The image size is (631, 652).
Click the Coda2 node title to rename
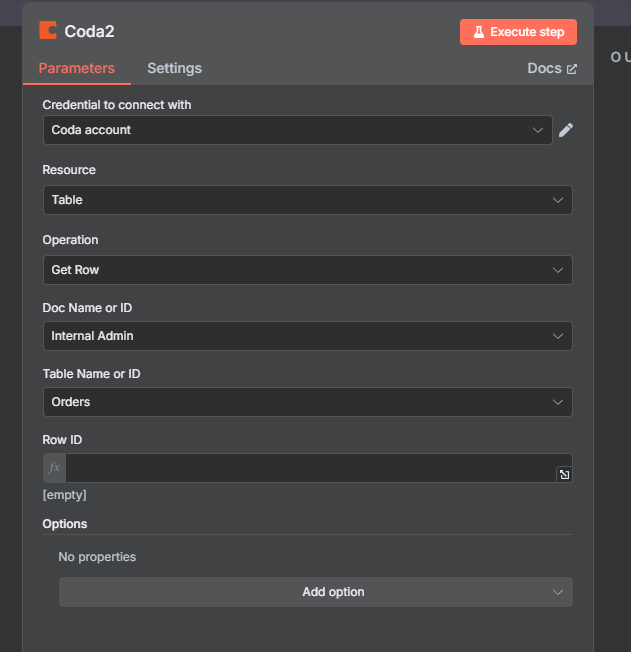(x=89, y=32)
